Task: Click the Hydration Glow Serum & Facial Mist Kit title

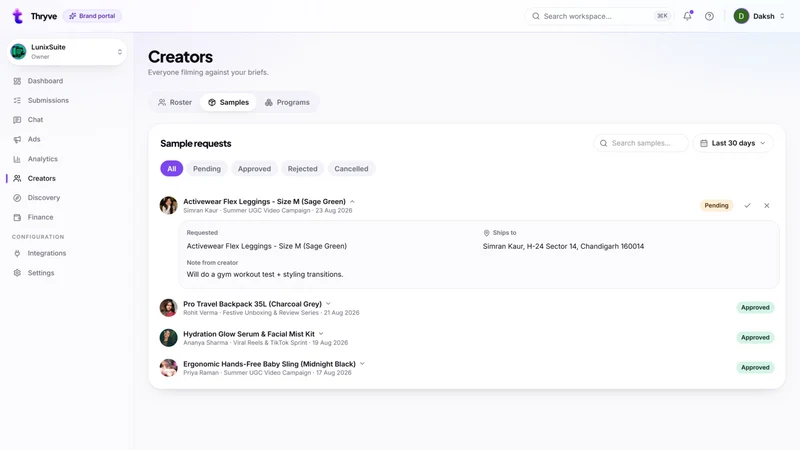Action: coord(249,334)
